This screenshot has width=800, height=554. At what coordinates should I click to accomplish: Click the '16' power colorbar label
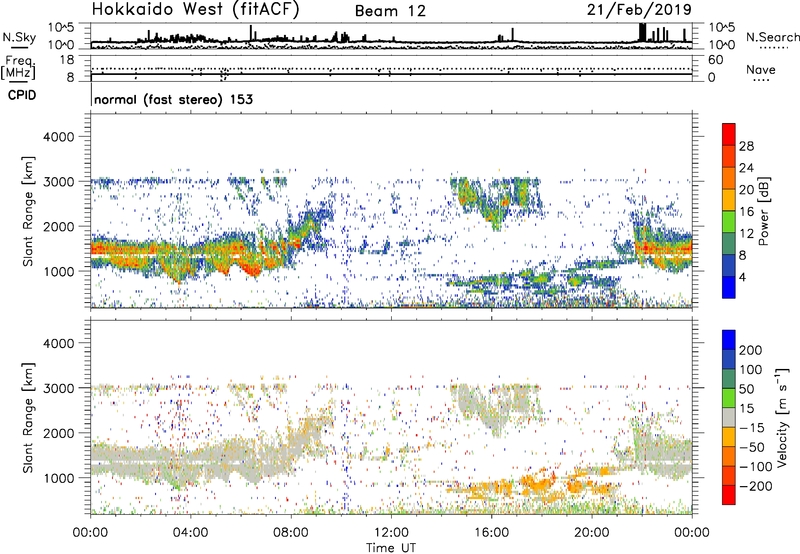click(x=746, y=212)
